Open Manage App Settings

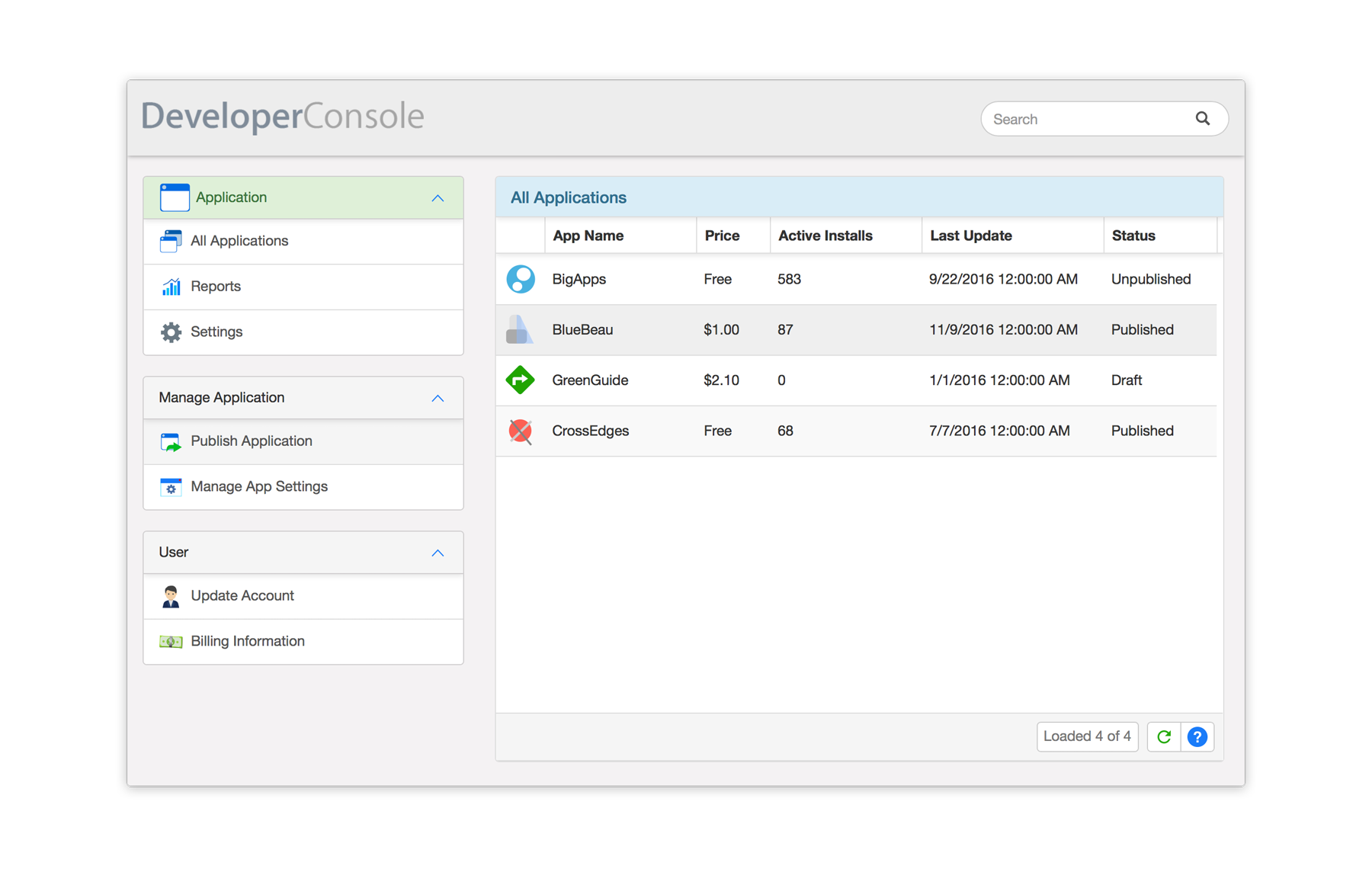point(258,487)
